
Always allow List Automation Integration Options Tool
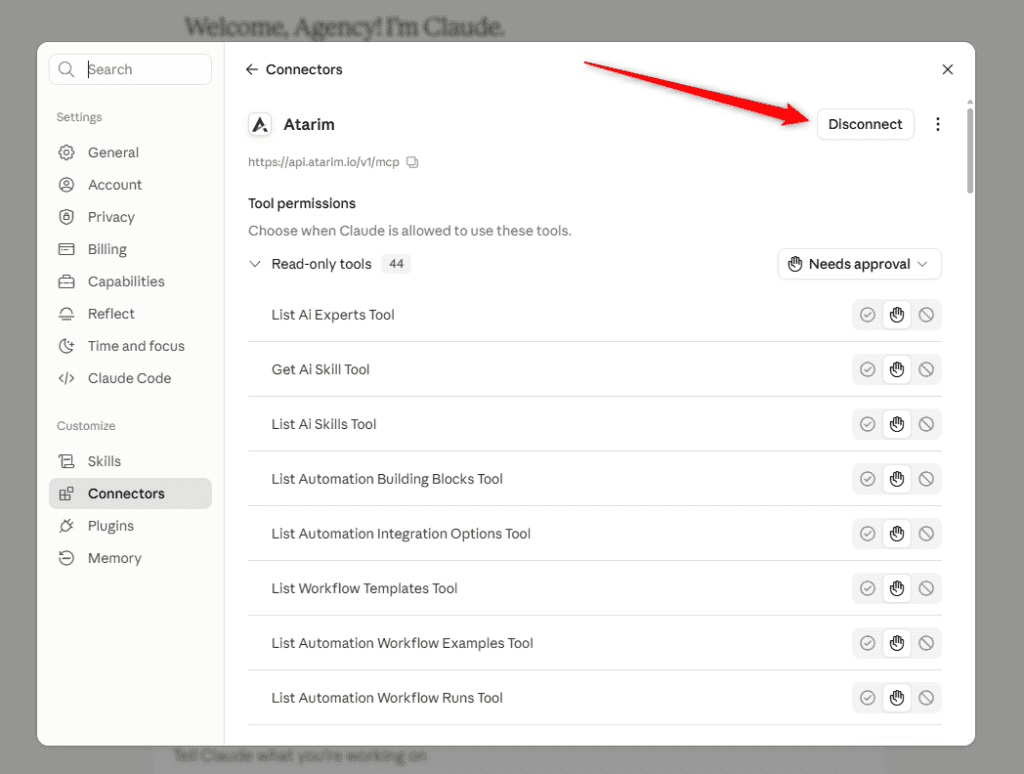click(867, 534)
